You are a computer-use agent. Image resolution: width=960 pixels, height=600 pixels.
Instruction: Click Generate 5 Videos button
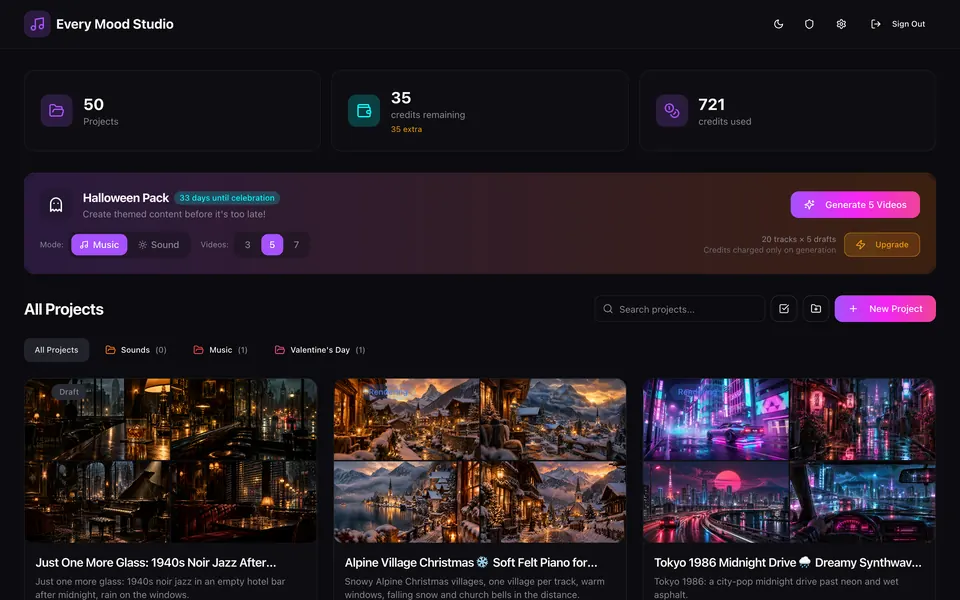point(855,204)
